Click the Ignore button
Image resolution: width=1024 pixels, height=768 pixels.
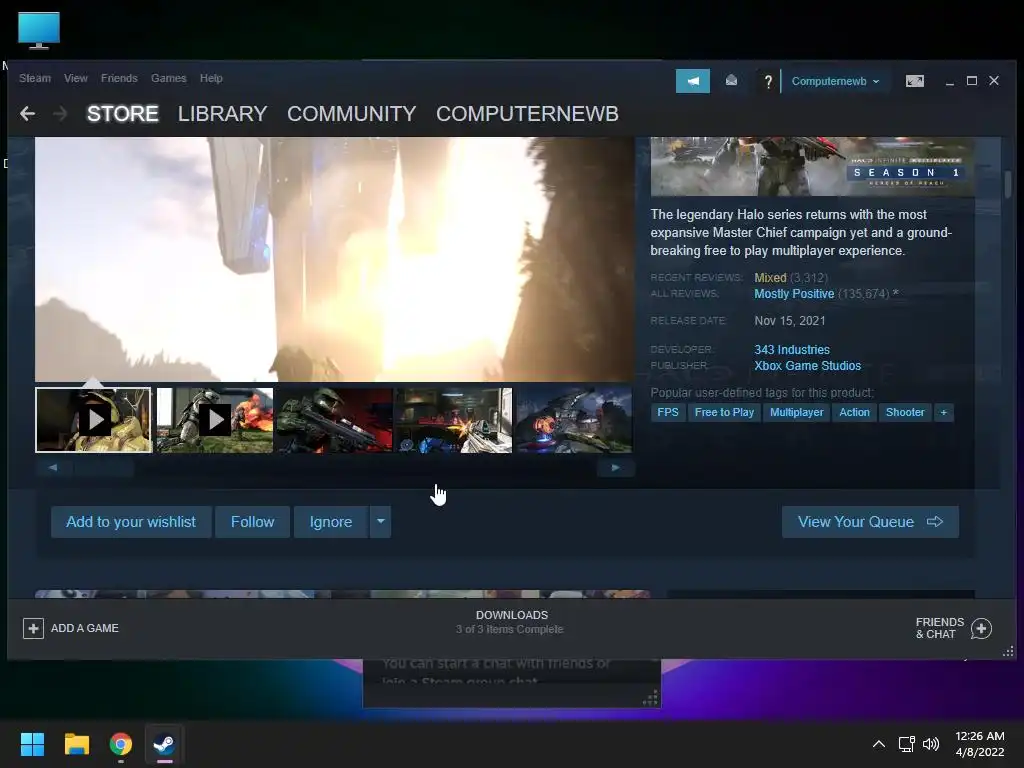pyautogui.click(x=330, y=521)
